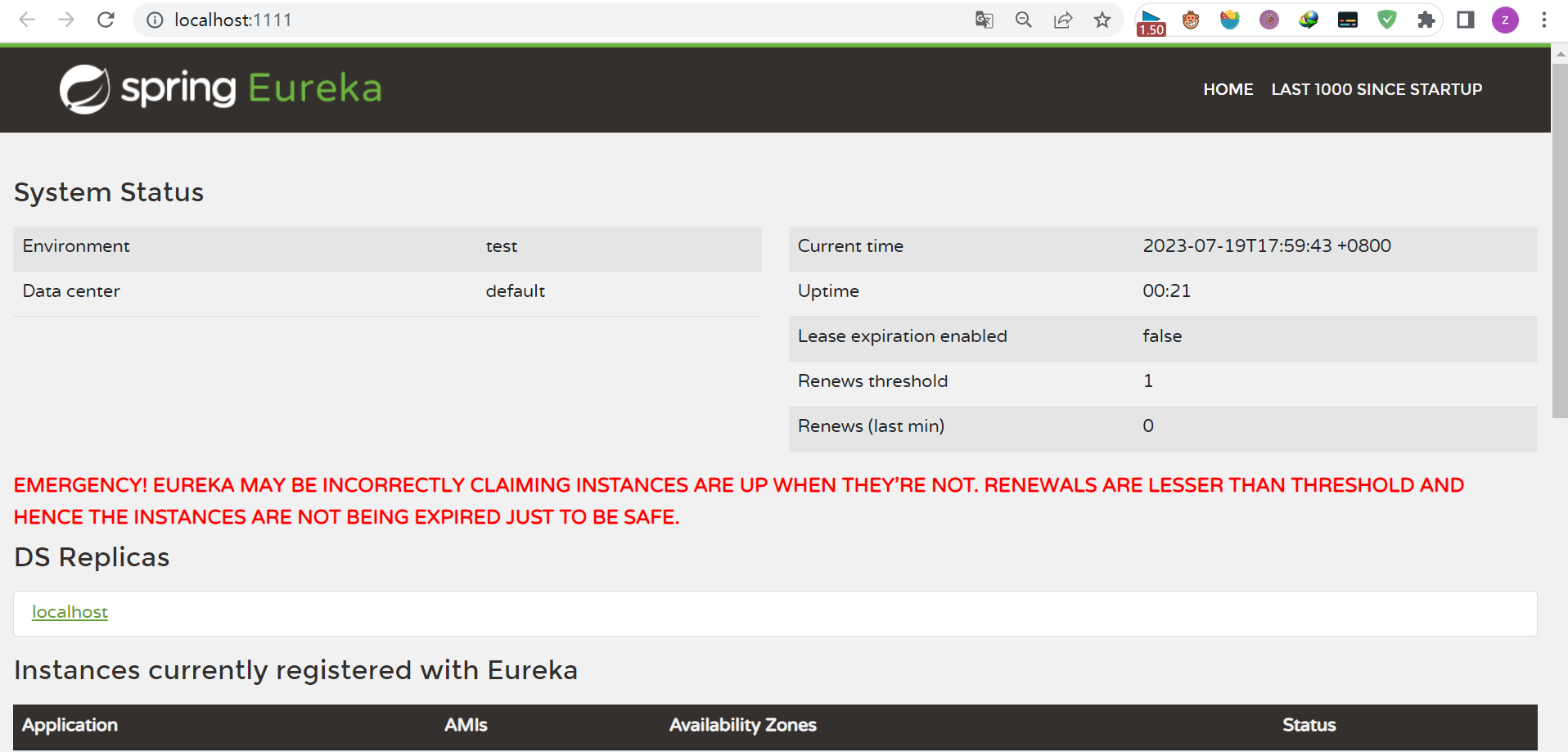Open LAST 1000 SINCE STARTUP page
Image resolution: width=1568 pixels, height=752 pixels.
click(1377, 89)
